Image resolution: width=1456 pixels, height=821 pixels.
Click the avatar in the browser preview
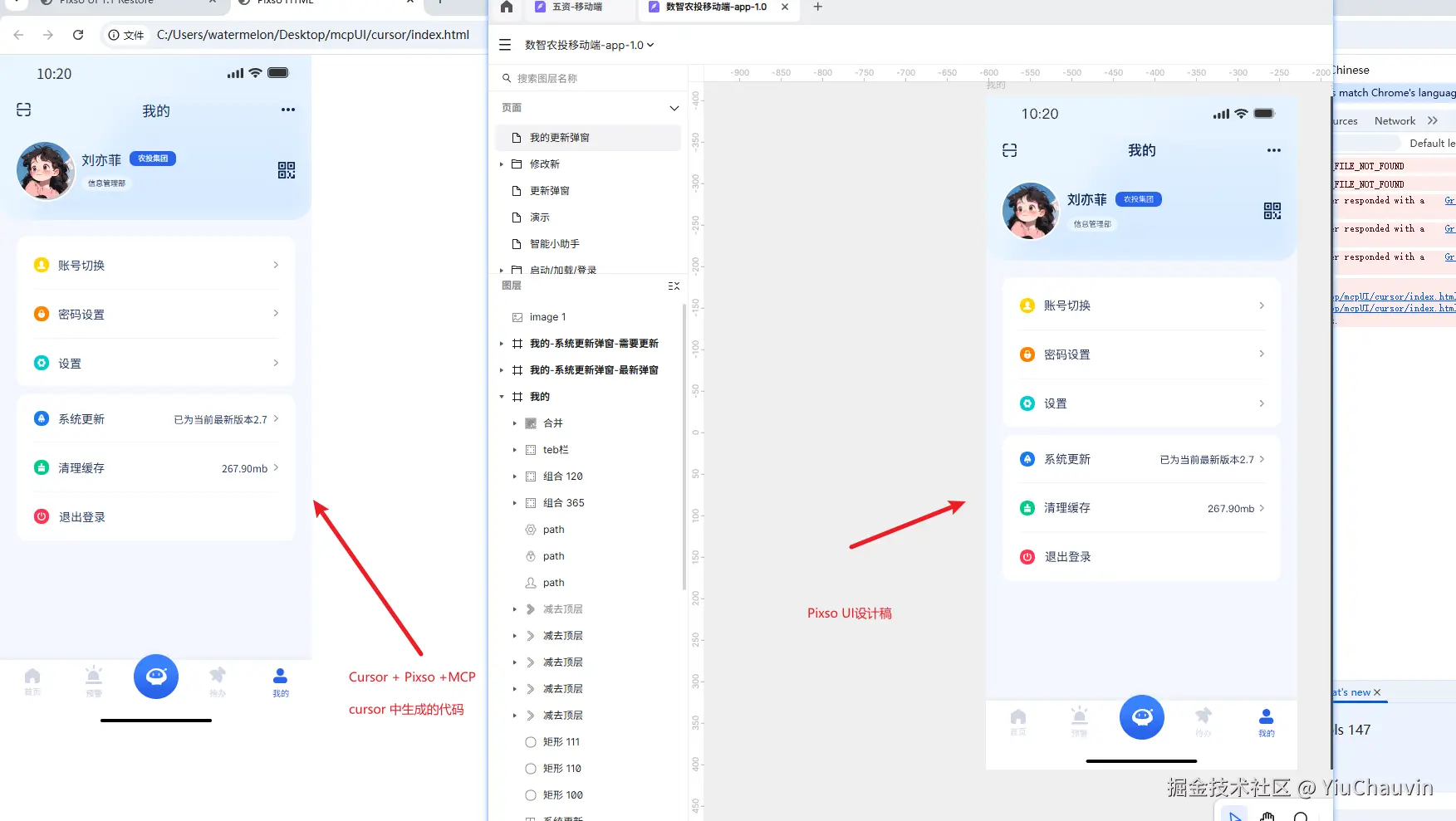[x=46, y=170]
